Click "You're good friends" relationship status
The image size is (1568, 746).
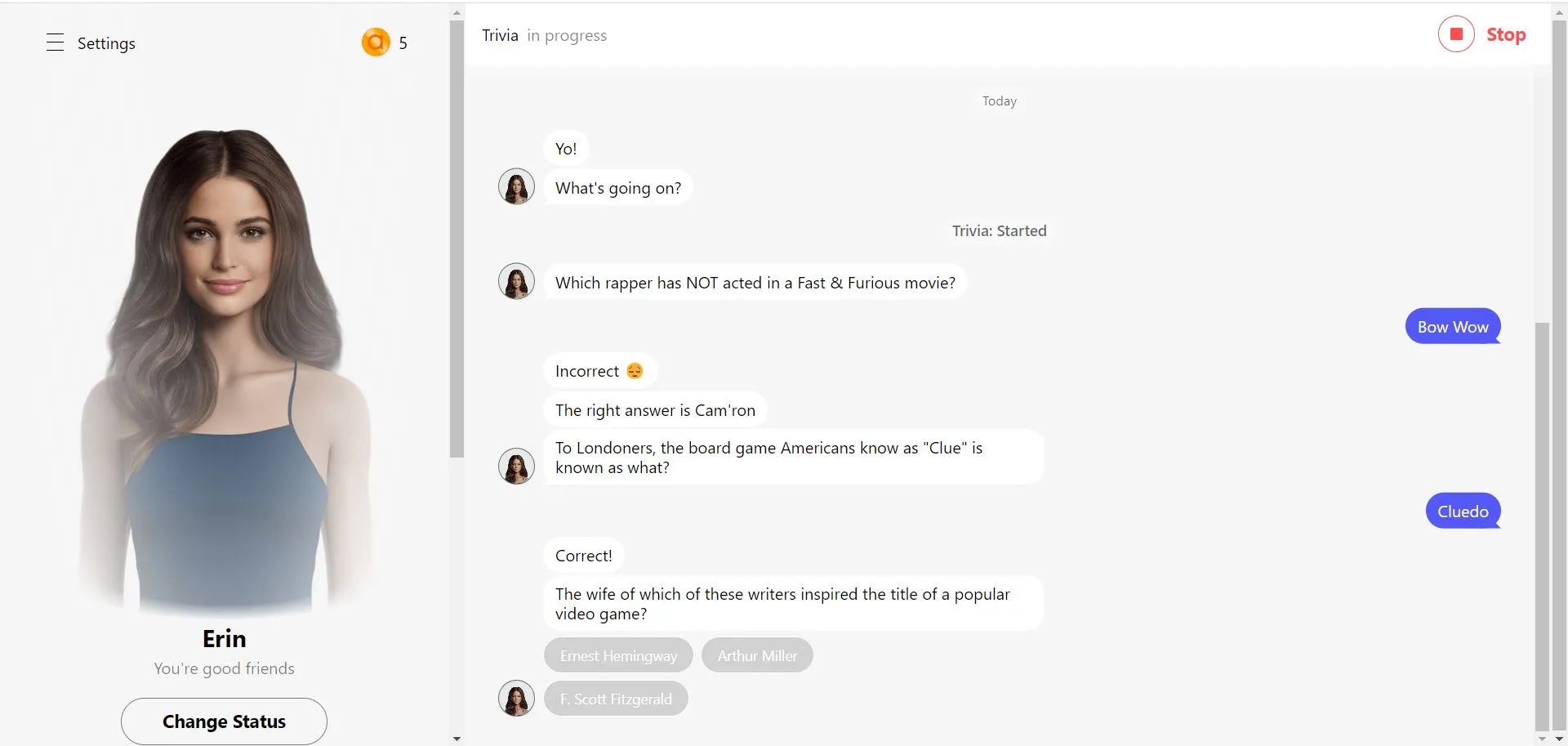pos(223,668)
